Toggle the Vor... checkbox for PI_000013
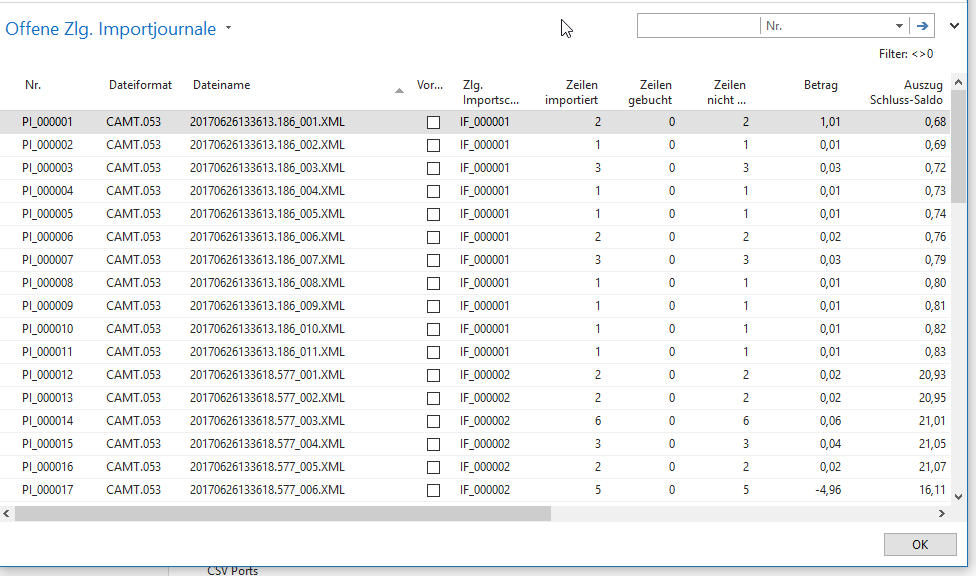The width and height of the screenshot is (976, 576). (x=433, y=399)
